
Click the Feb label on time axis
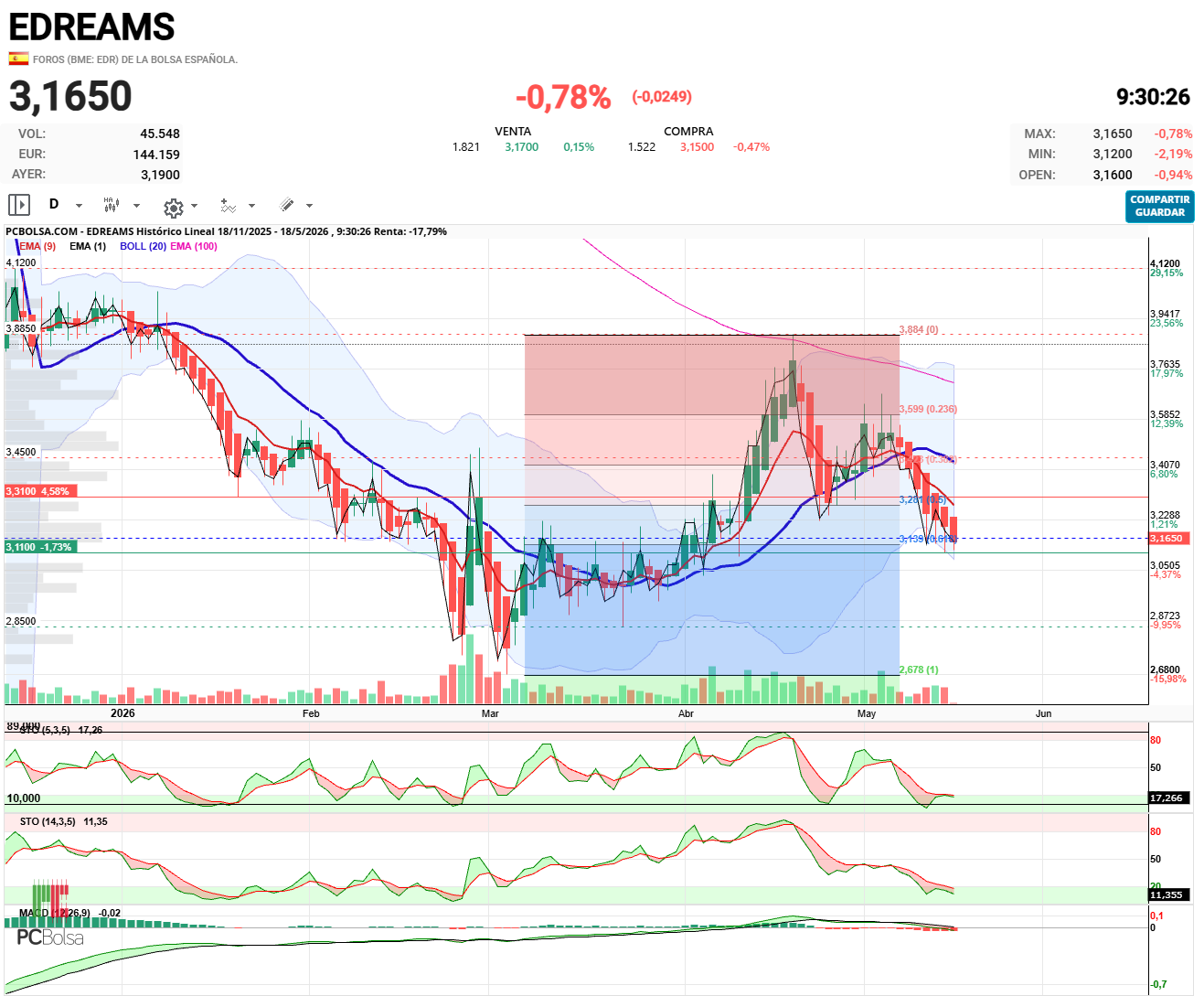click(311, 713)
